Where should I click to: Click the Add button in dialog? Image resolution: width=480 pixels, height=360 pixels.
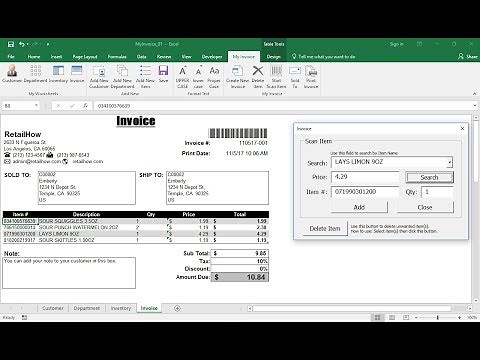[359, 207]
